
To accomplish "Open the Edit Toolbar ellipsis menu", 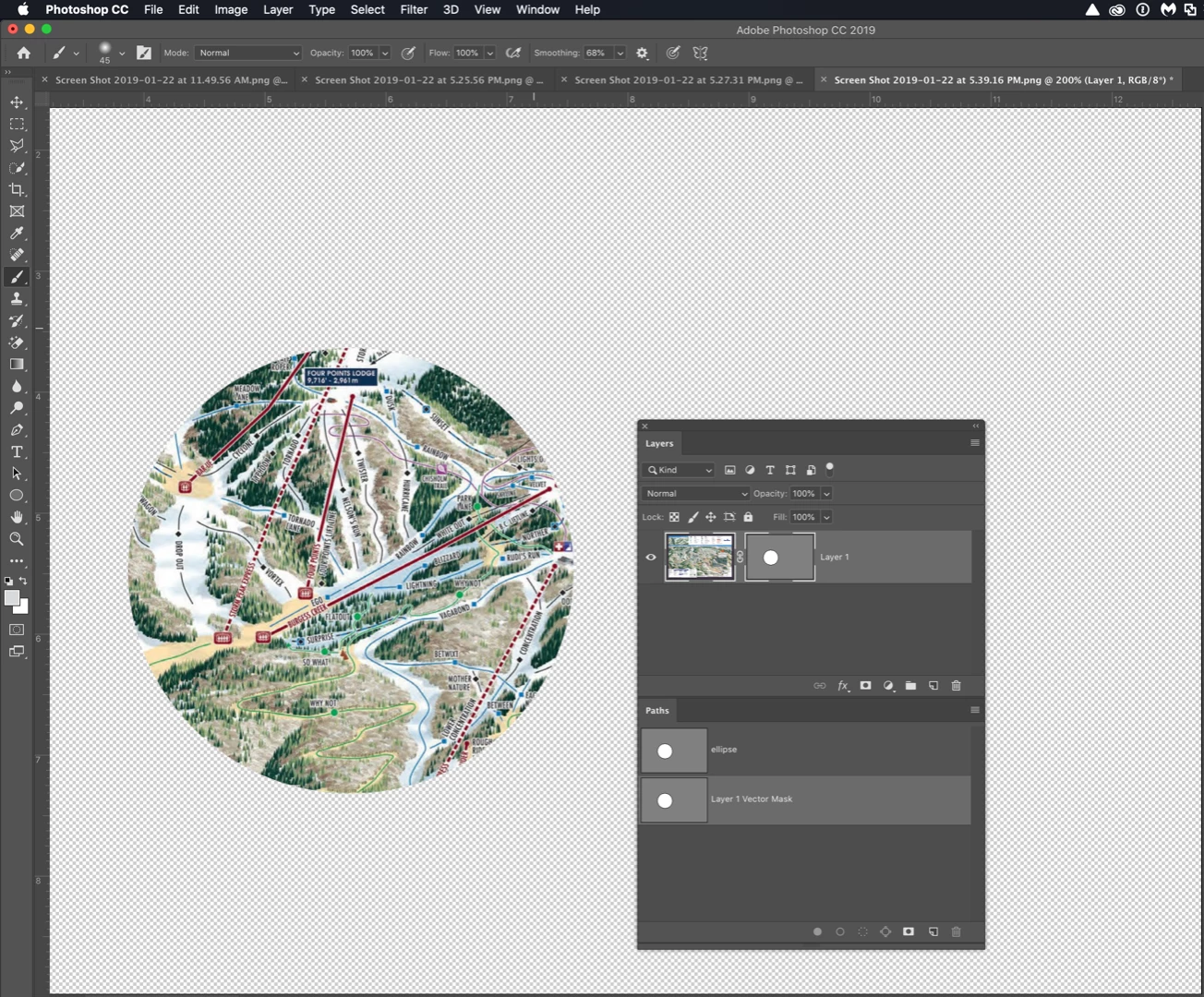I will 17,561.
